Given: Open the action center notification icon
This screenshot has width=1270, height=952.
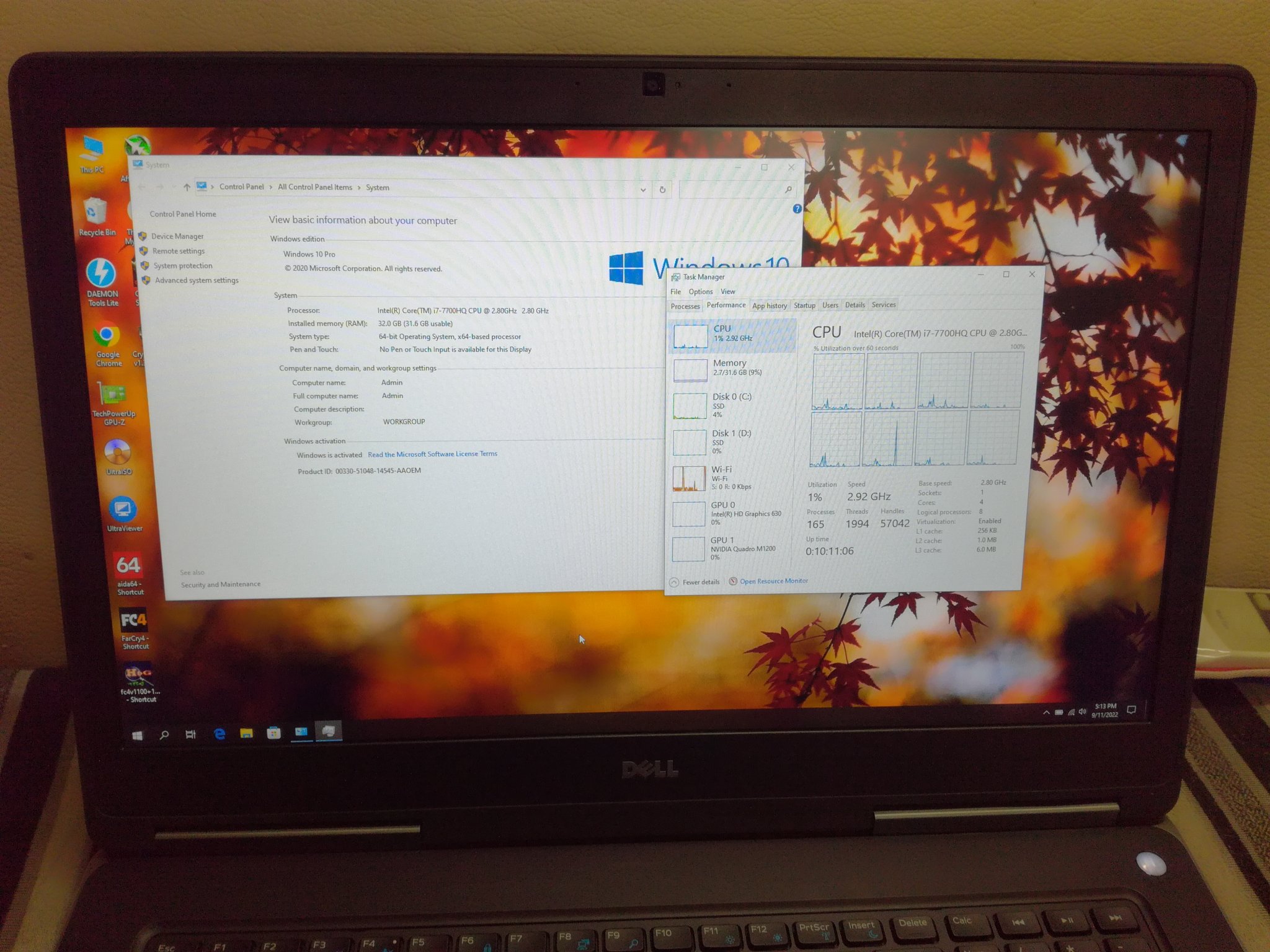Looking at the screenshot, I should tap(1131, 710).
